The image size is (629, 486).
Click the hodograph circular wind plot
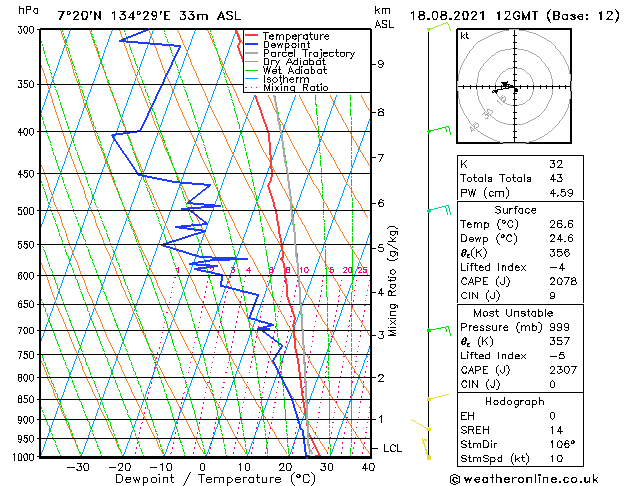pos(514,86)
